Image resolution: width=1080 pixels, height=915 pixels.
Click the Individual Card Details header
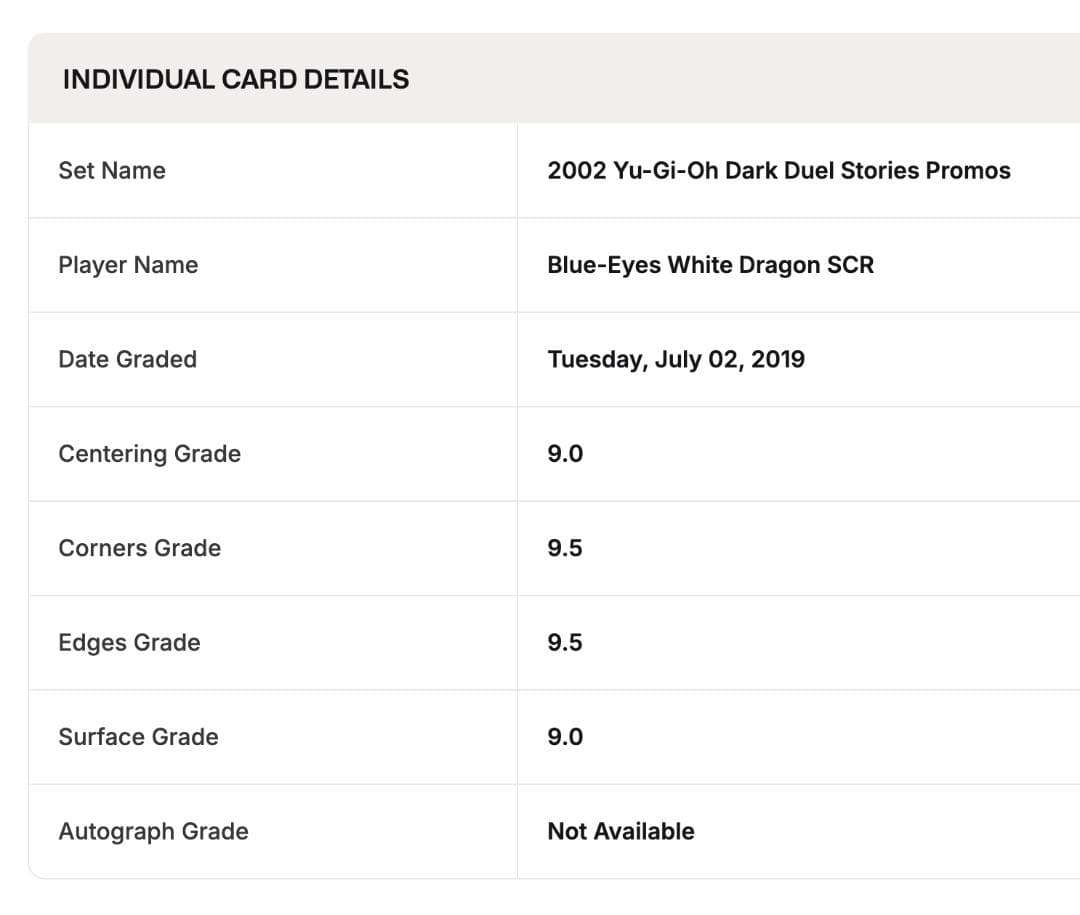[x=236, y=80]
